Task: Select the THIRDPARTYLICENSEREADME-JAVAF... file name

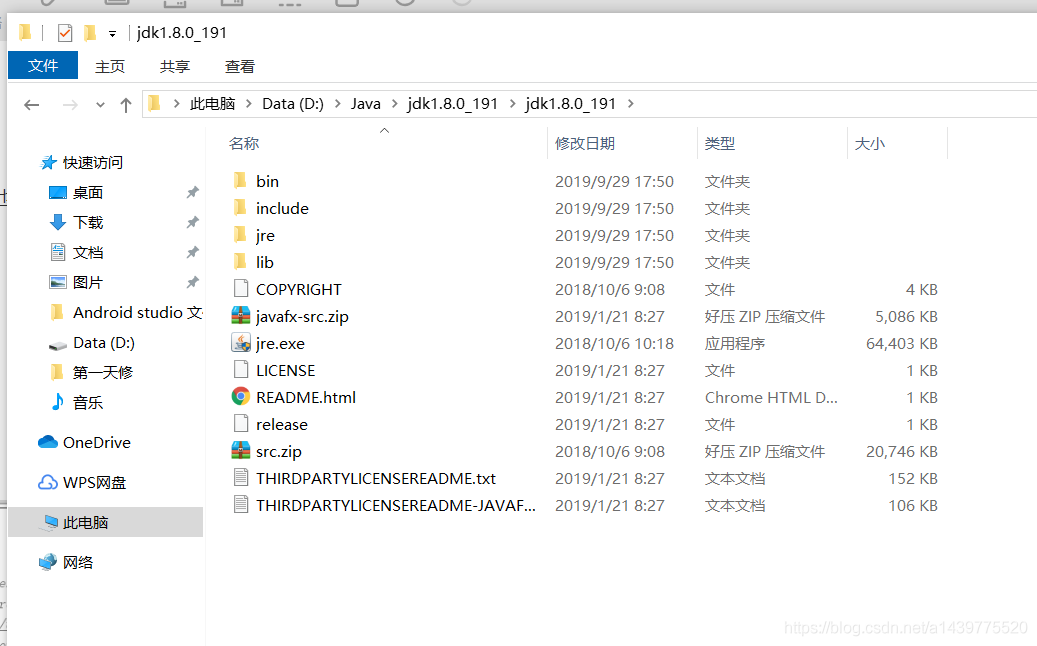Action: tap(395, 506)
